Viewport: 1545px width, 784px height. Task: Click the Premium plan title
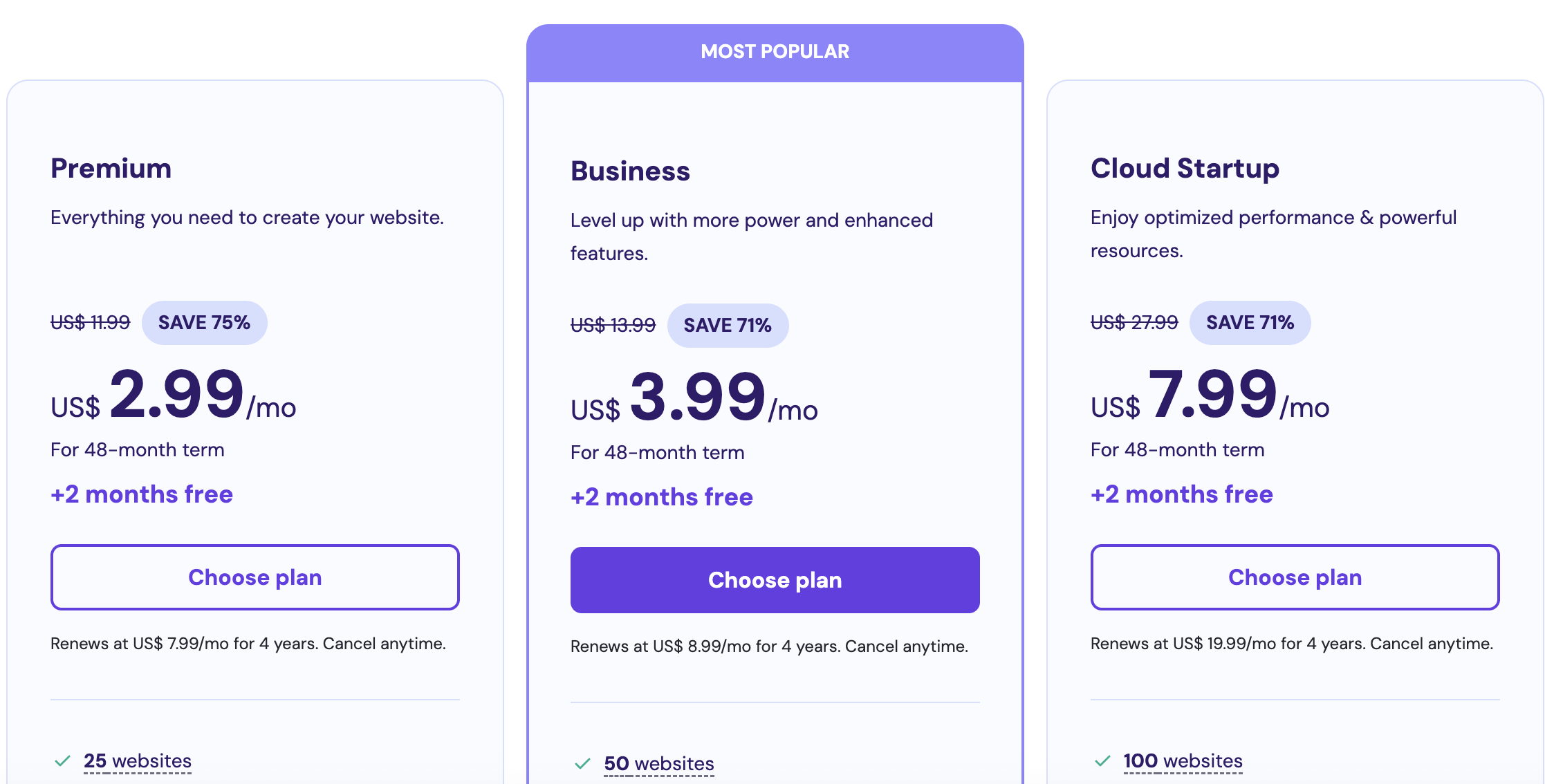[x=111, y=169]
